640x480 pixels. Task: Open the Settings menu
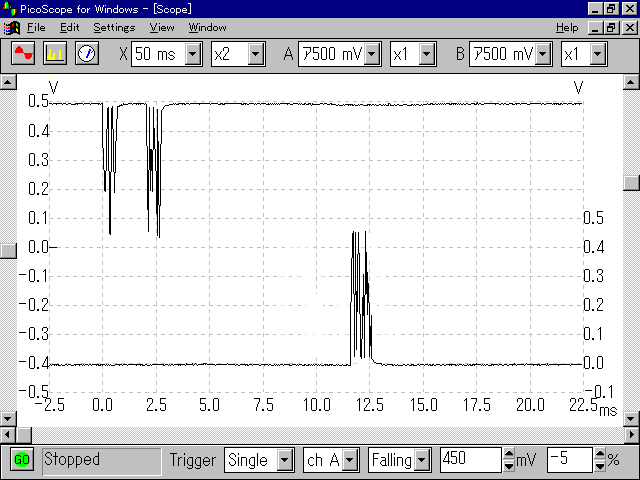pos(114,28)
